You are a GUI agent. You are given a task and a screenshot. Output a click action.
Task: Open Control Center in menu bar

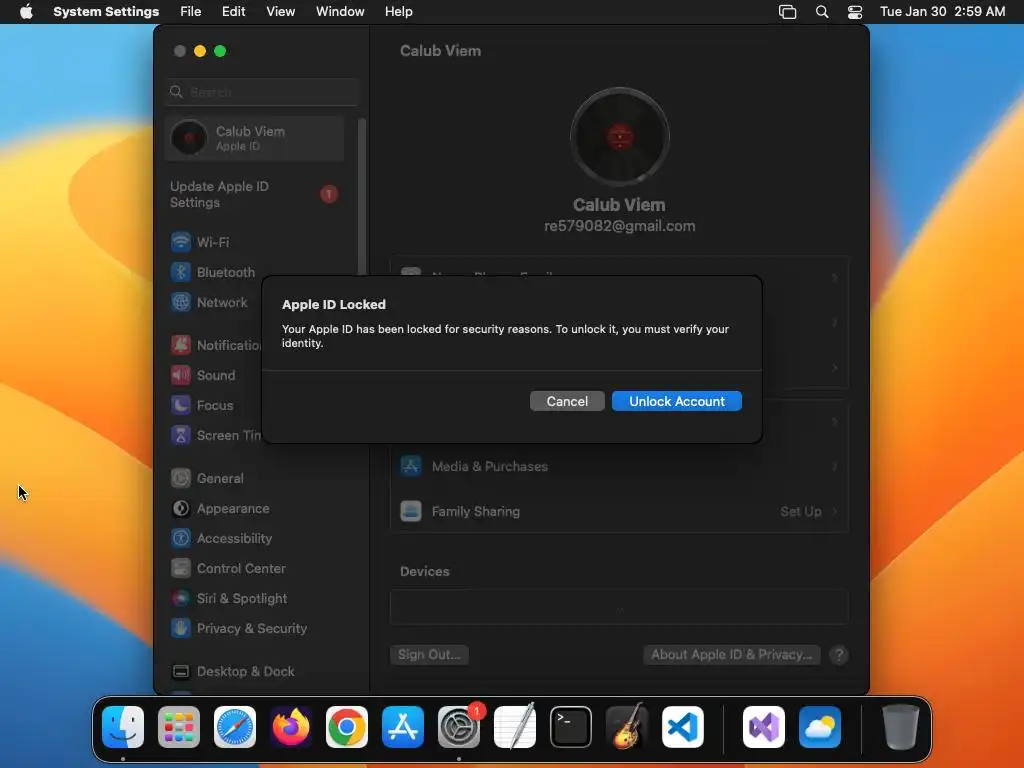pyautogui.click(x=855, y=12)
